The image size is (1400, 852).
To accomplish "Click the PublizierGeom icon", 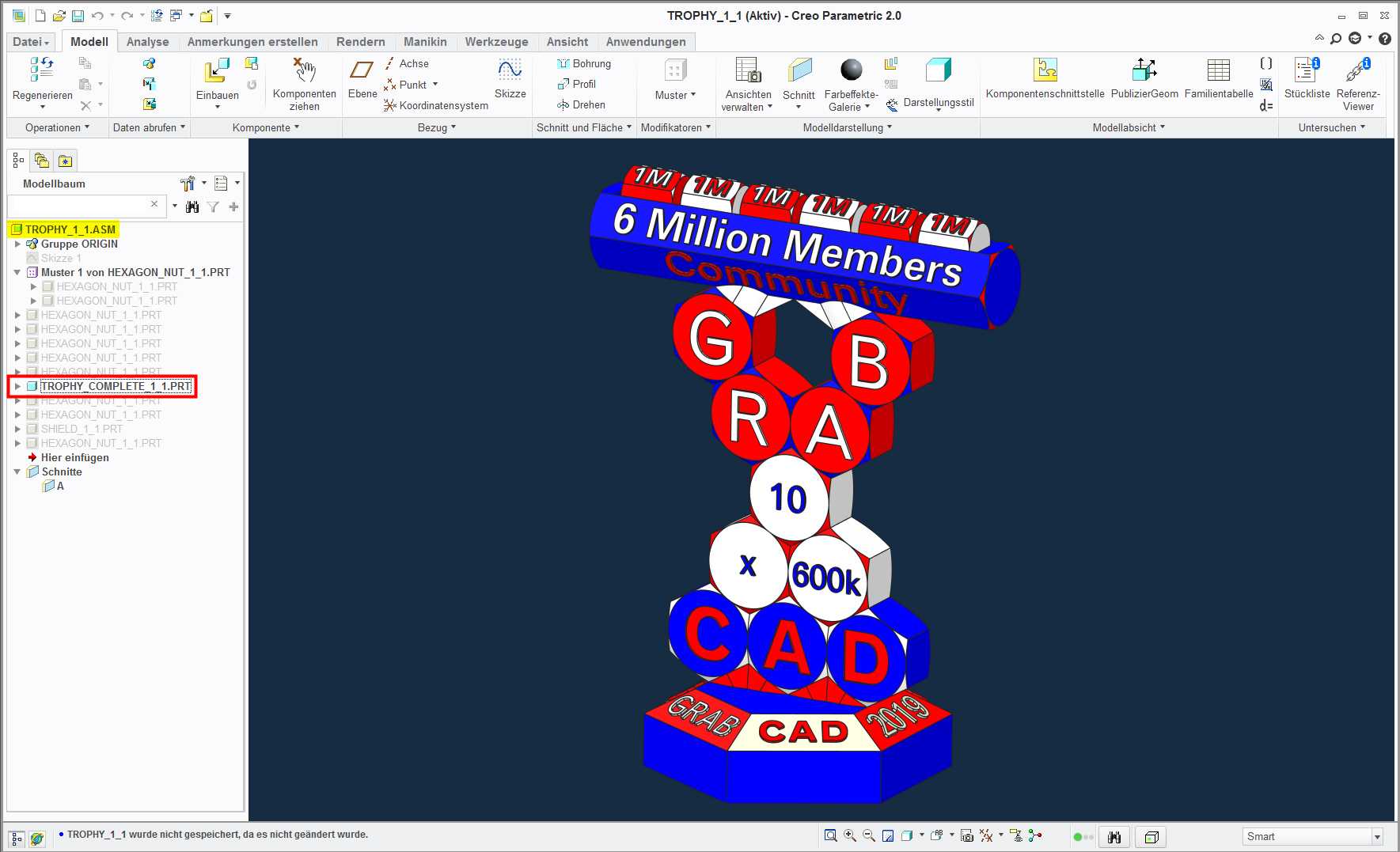I will pyautogui.click(x=1144, y=70).
